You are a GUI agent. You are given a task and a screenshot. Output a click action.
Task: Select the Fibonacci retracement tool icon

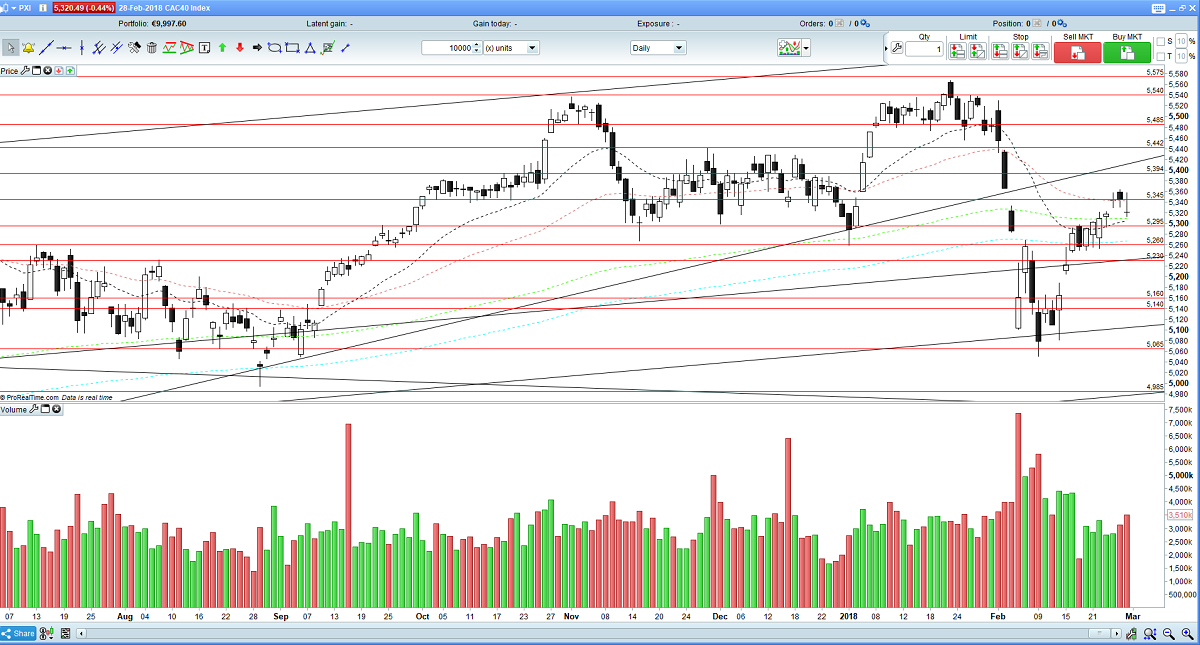pos(169,48)
